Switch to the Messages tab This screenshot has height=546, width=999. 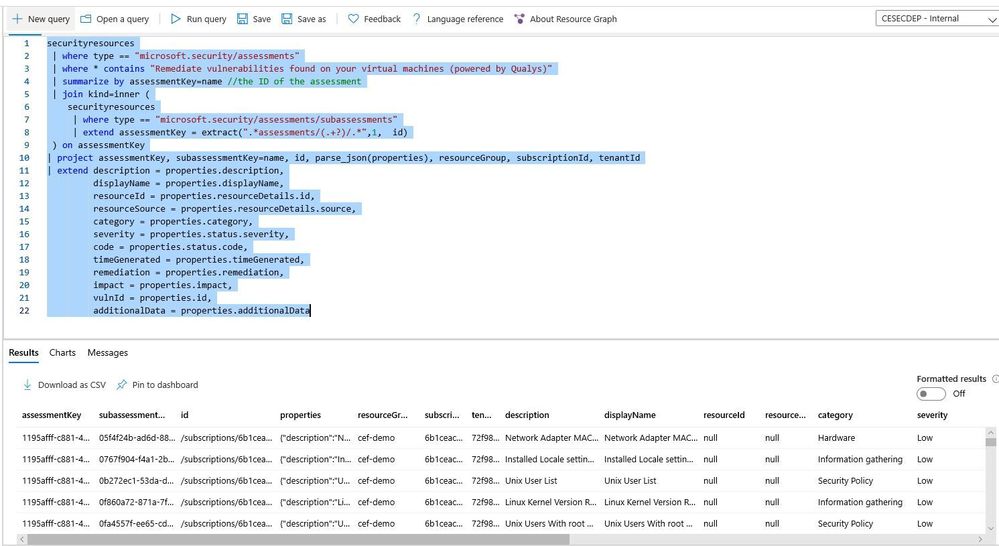pos(108,352)
